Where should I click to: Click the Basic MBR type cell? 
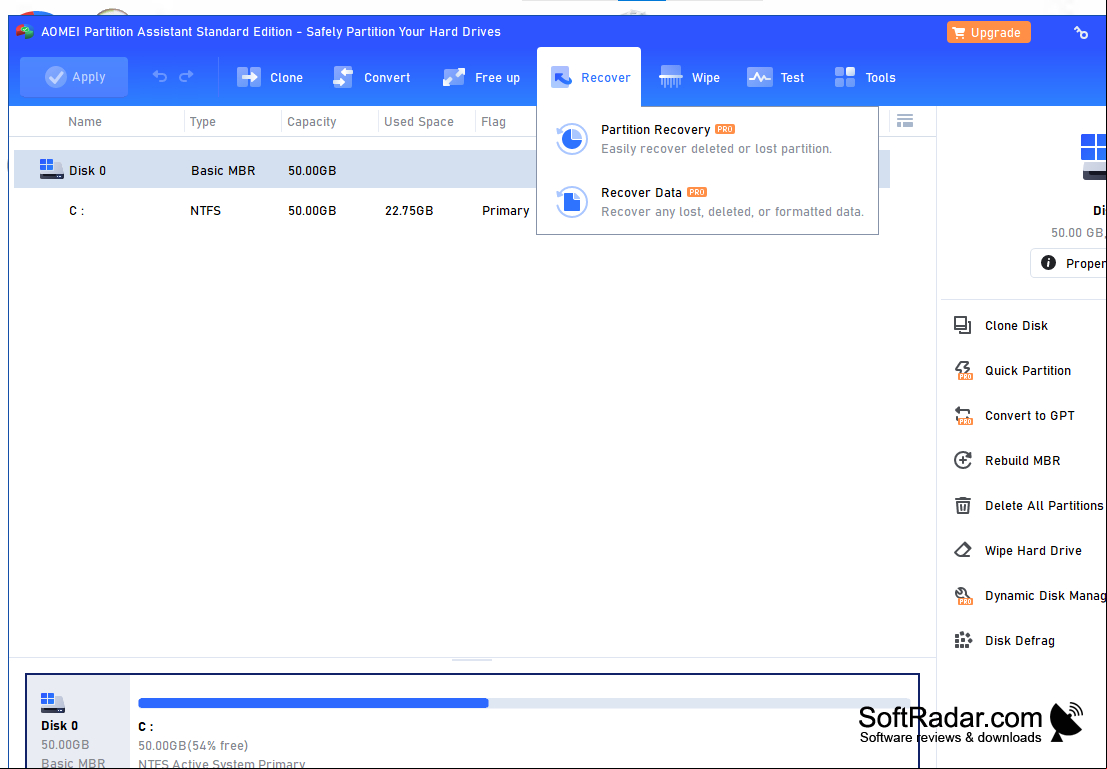[x=223, y=170]
